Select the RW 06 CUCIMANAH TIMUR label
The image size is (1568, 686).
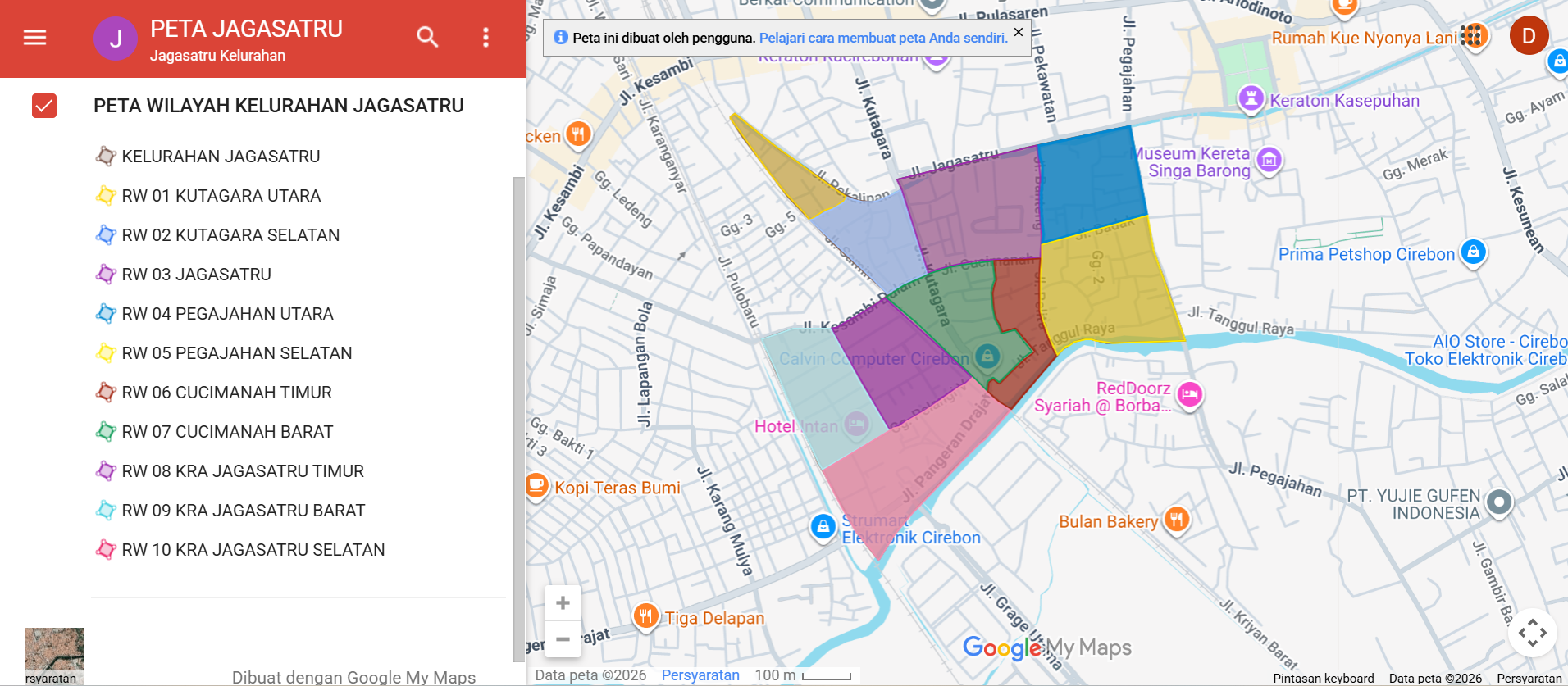point(227,393)
